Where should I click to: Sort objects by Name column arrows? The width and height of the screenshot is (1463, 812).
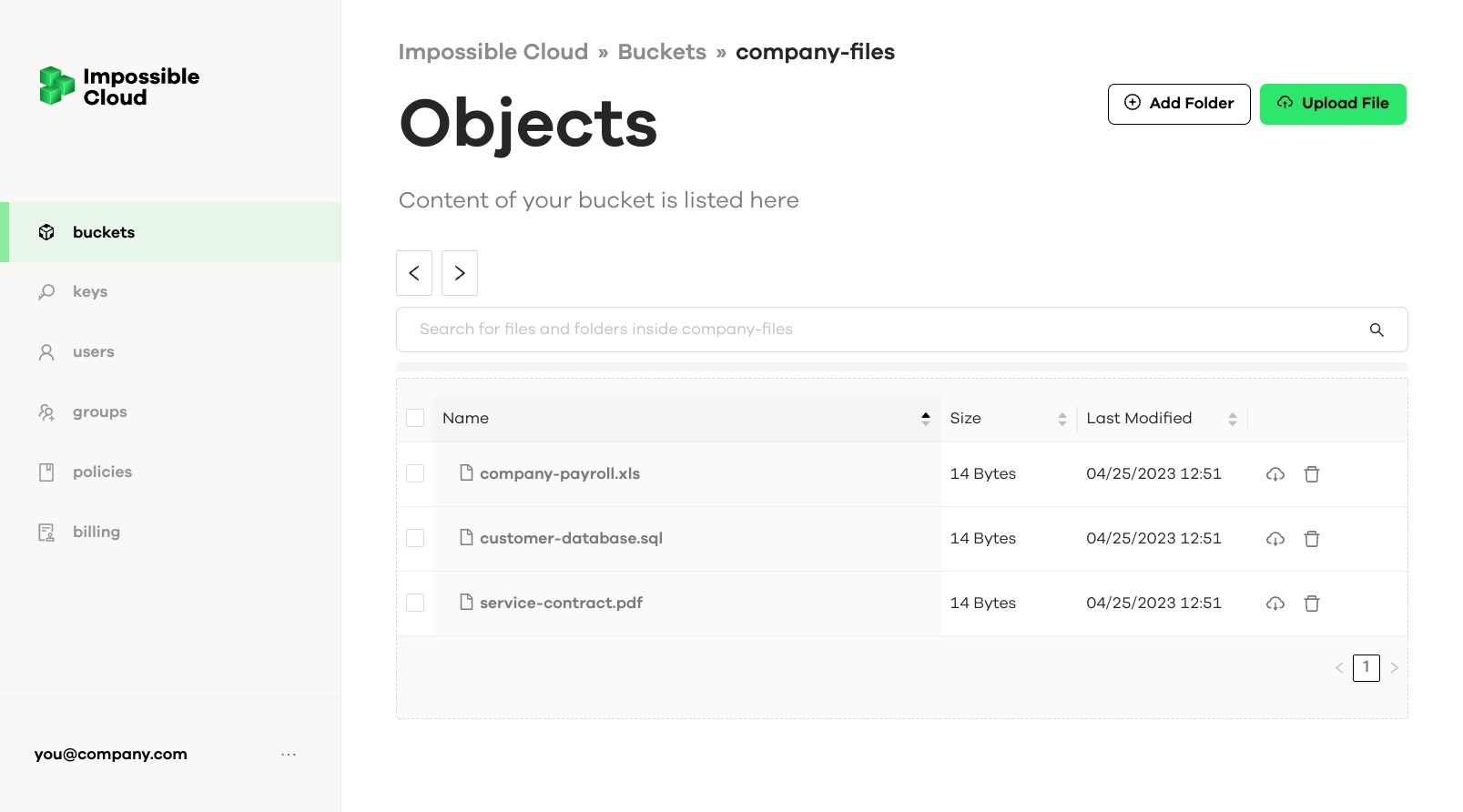(x=925, y=419)
